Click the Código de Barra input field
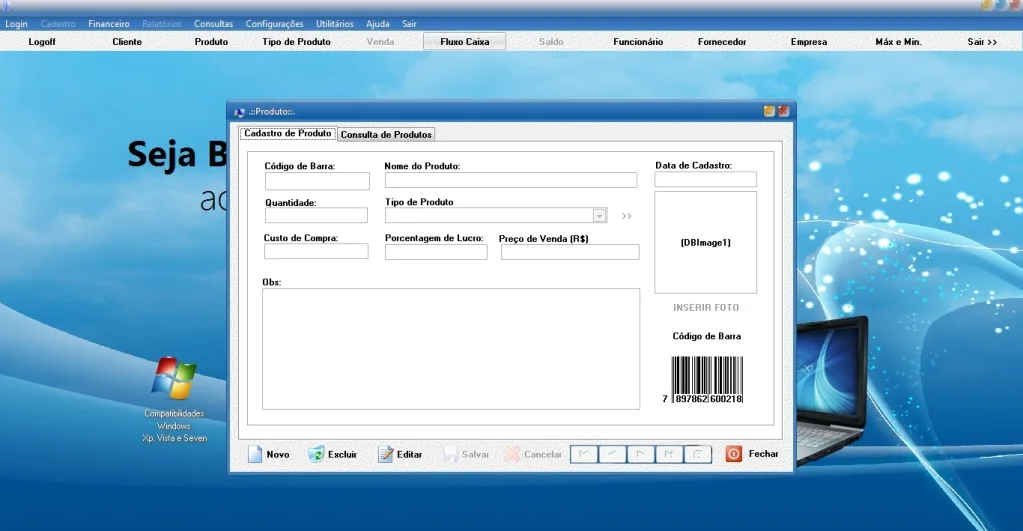This screenshot has width=1023, height=531. [x=317, y=181]
